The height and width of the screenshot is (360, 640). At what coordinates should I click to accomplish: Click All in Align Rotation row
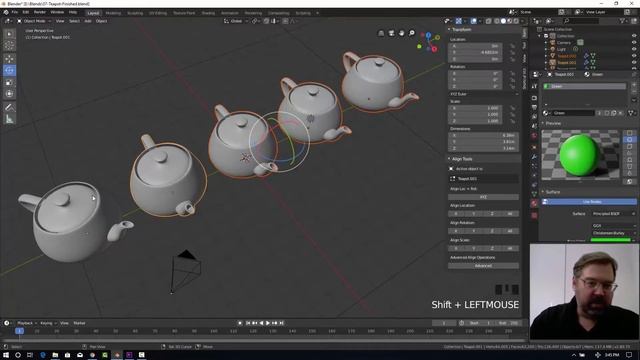coord(510,231)
